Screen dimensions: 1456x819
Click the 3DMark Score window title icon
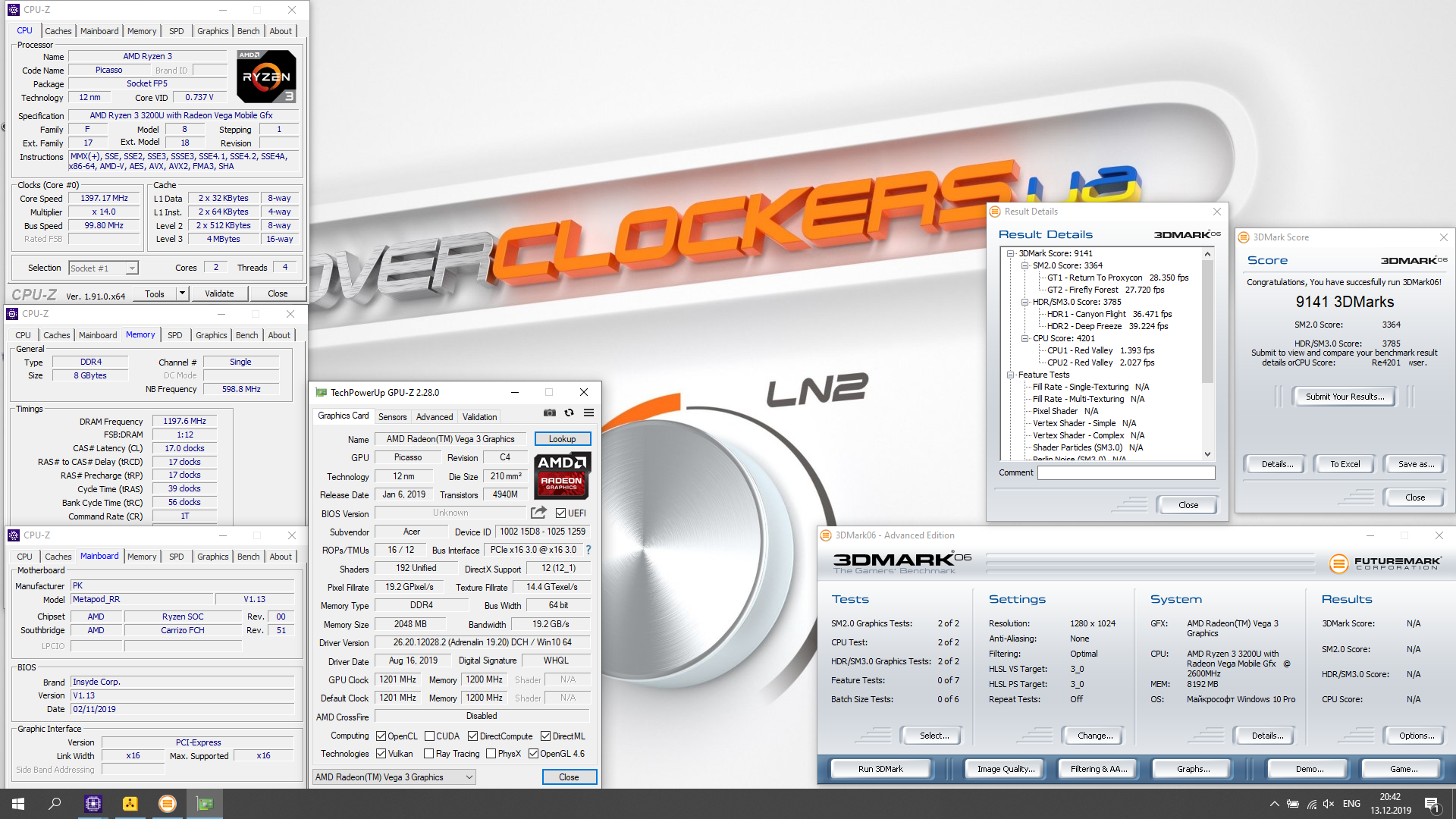(x=1244, y=237)
